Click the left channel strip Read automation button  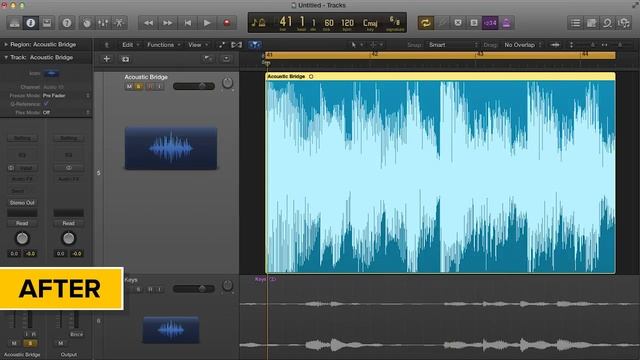(x=22, y=223)
